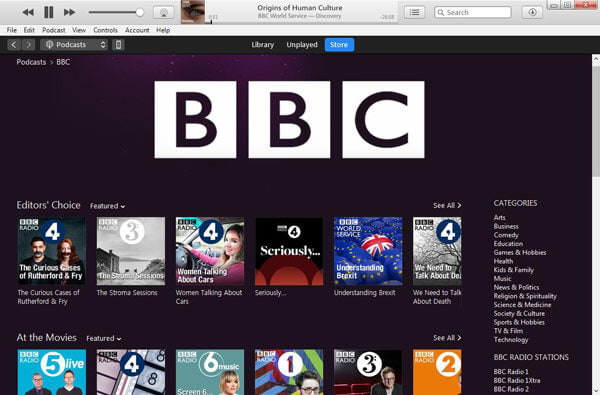
Task: Open the File menu
Action: 11,30
